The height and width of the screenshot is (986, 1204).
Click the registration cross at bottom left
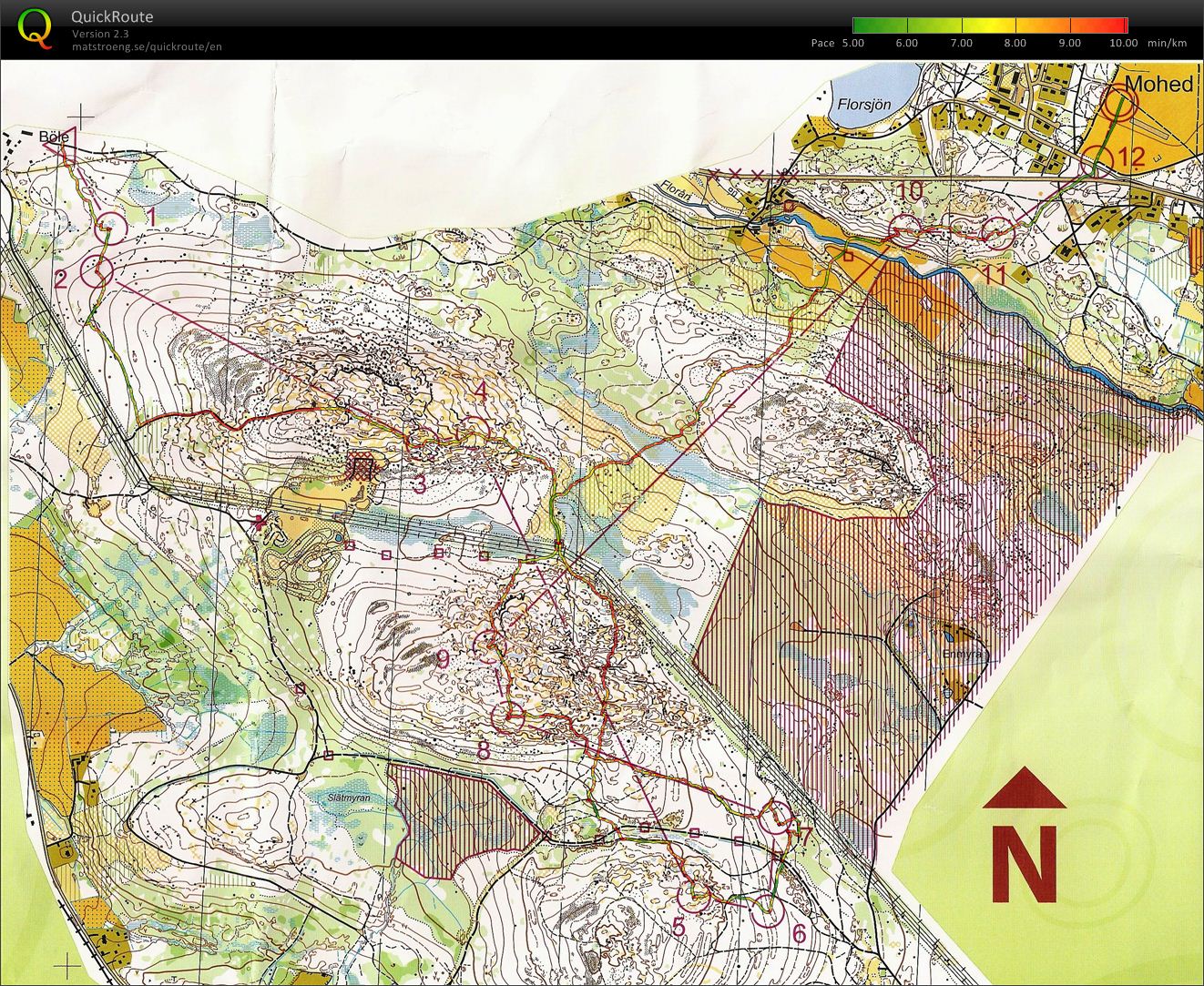click(x=66, y=965)
